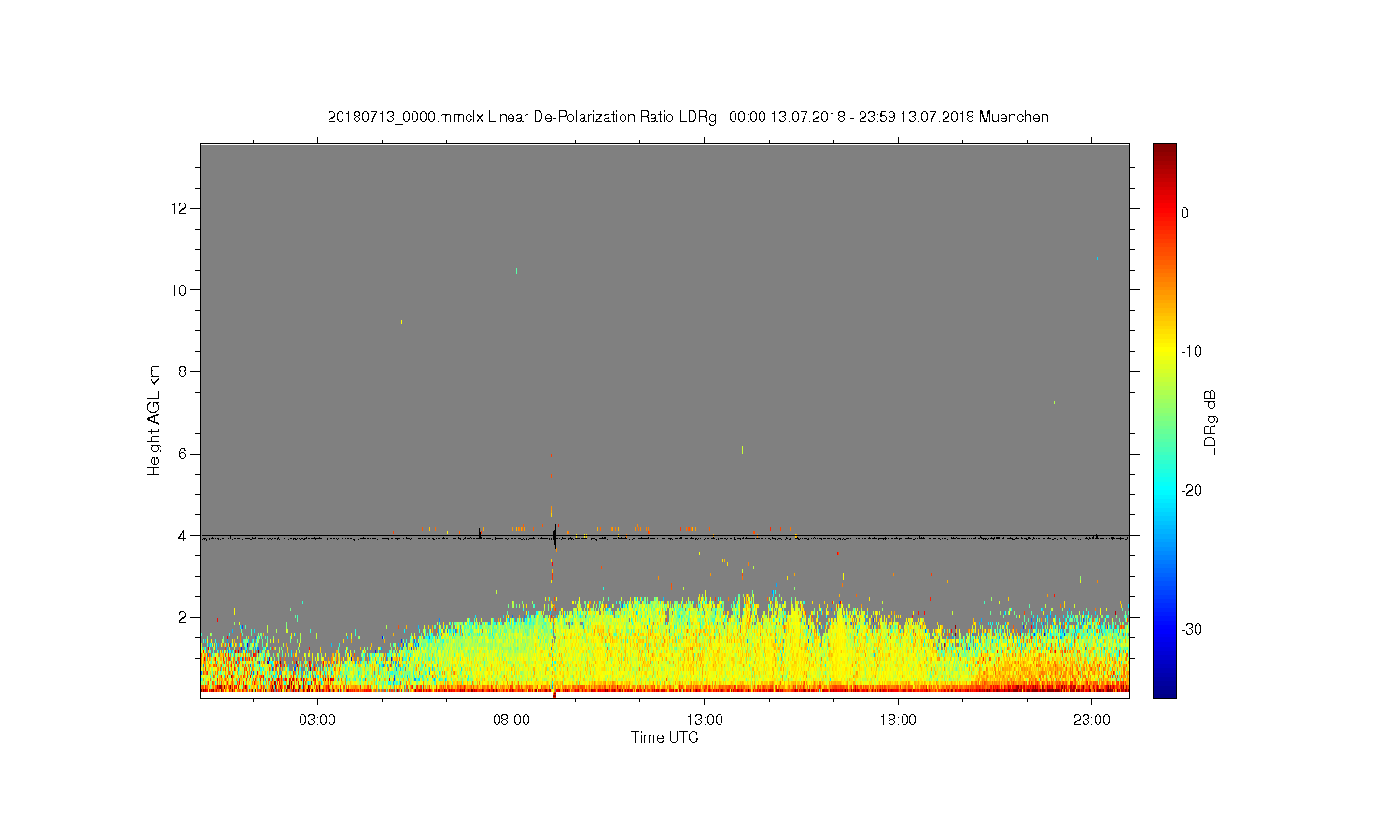Click the 4 km height tick label

coord(183,536)
